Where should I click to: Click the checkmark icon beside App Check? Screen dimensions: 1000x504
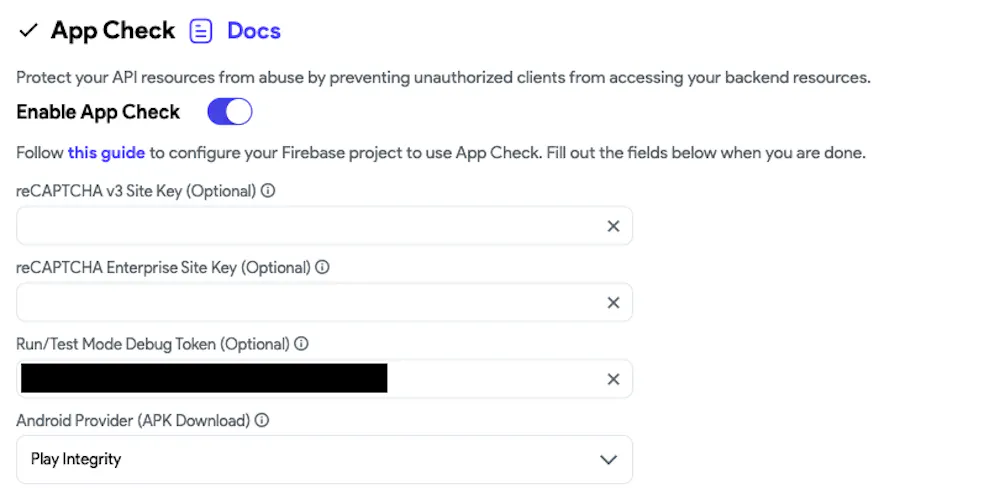pyautogui.click(x=28, y=31)
